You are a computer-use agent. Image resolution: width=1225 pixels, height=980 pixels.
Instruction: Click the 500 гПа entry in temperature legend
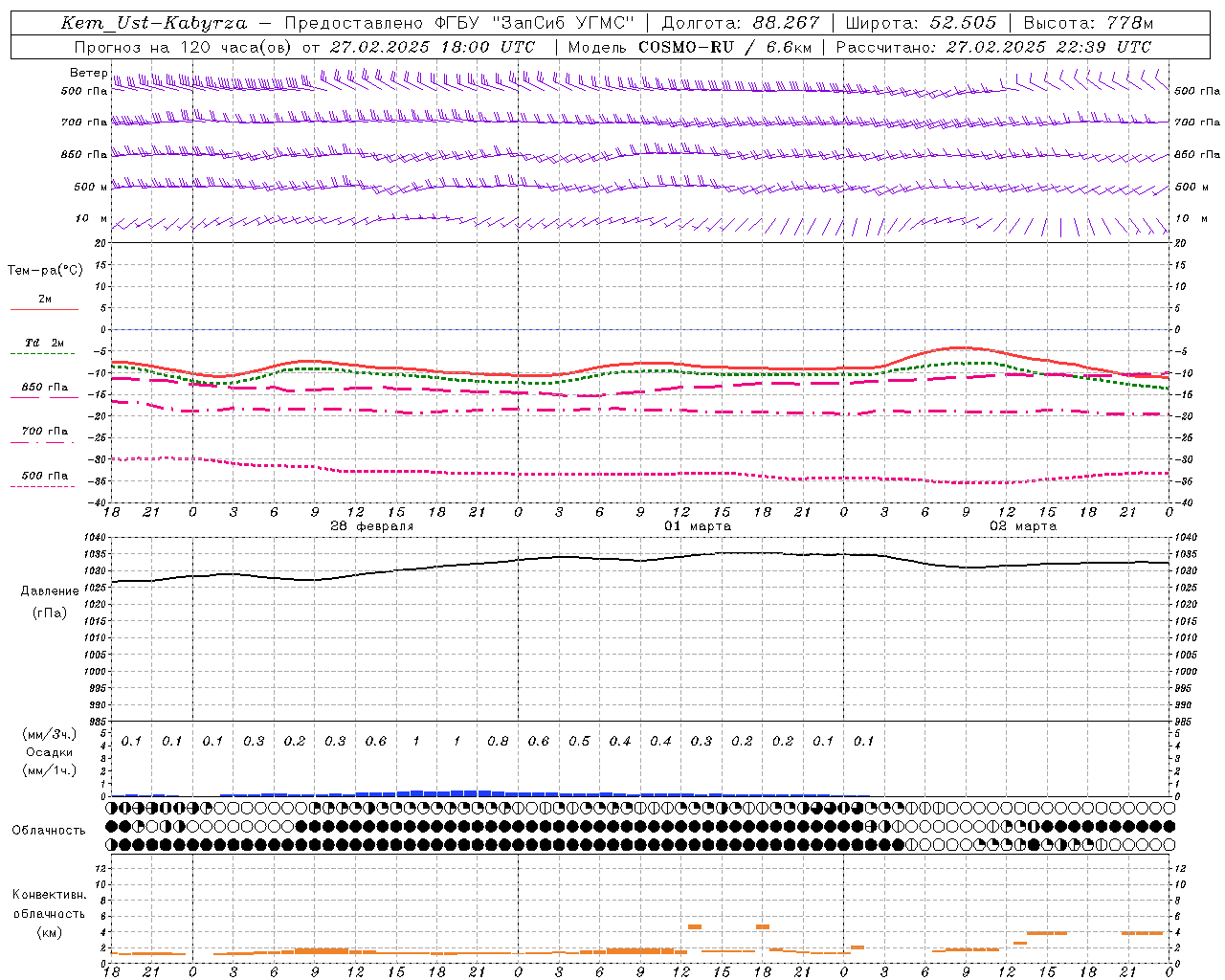click(45, 476)
